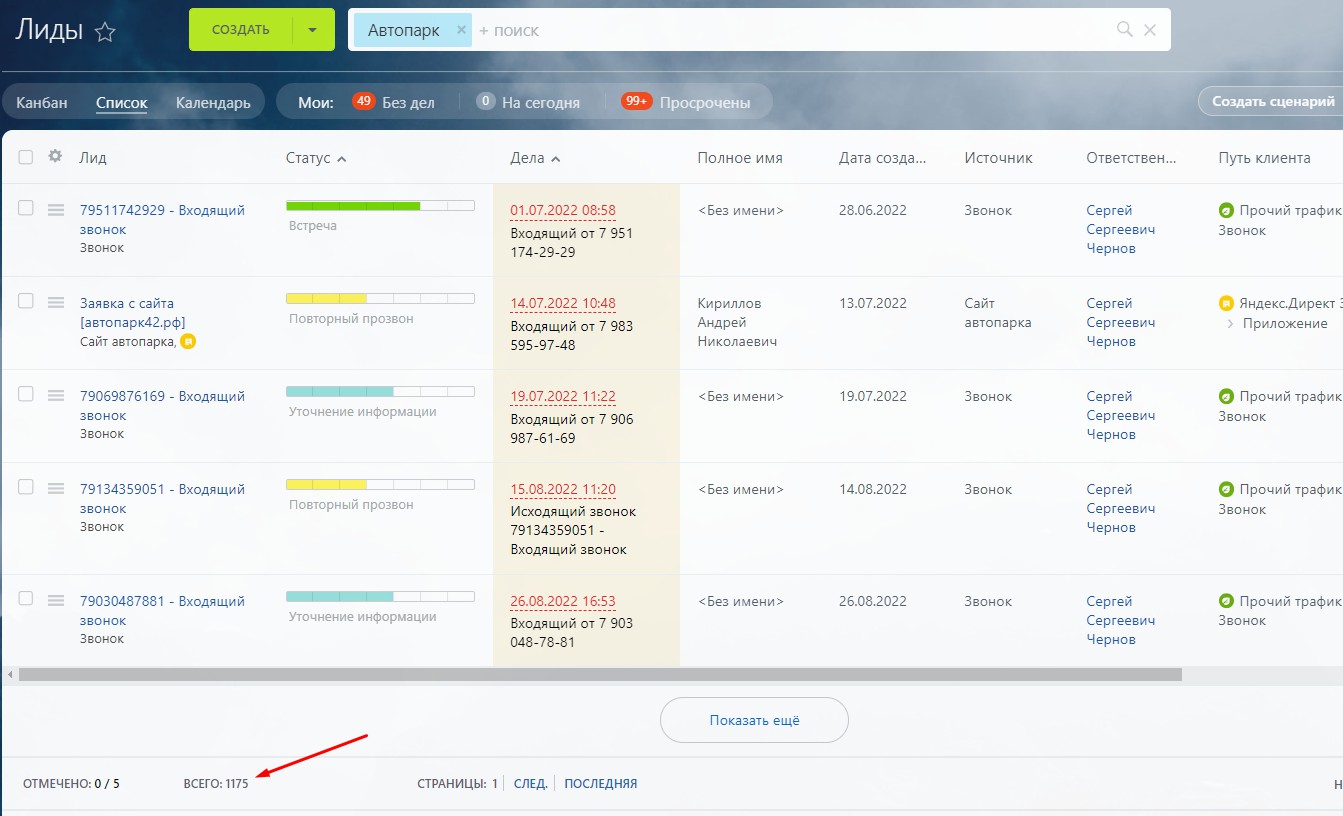The image size is (1343, 816).
Task: Click Уточнение информации status bar for 79069876169
Action: click(x=380, y=391)
